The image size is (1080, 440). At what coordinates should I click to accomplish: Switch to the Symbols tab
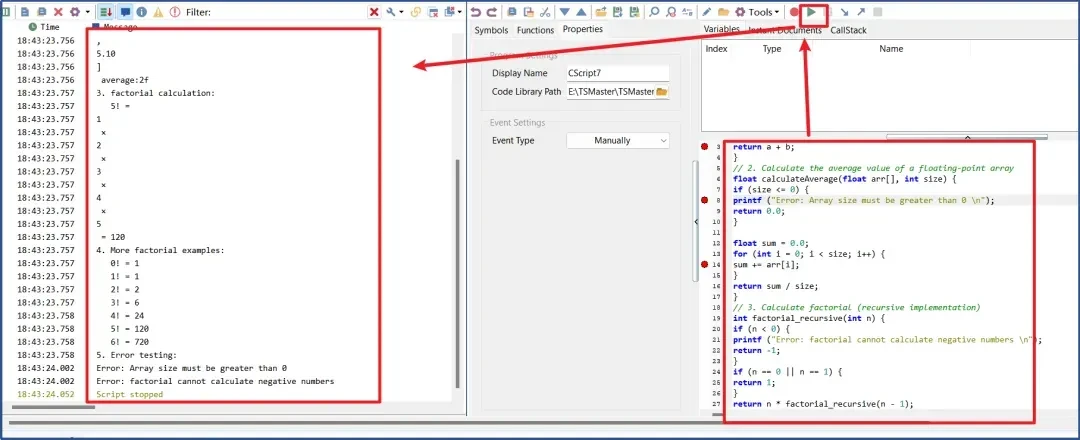point(491,30)
